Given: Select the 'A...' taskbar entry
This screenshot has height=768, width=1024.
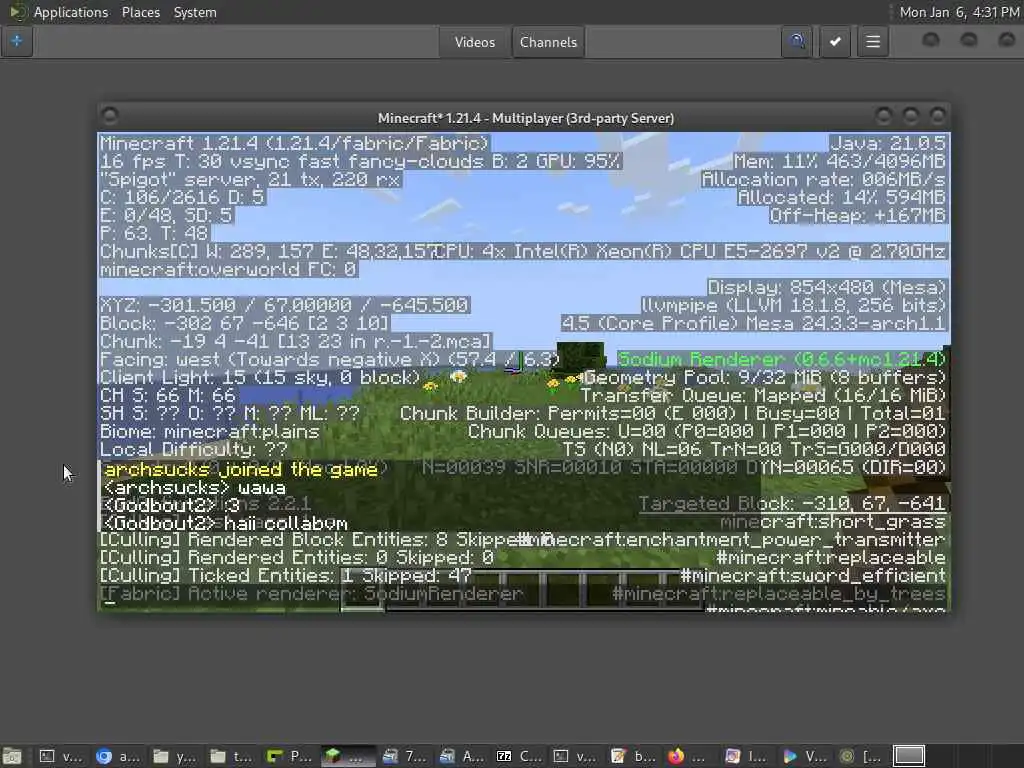Looking at the screenshot, I should point(461,756).
